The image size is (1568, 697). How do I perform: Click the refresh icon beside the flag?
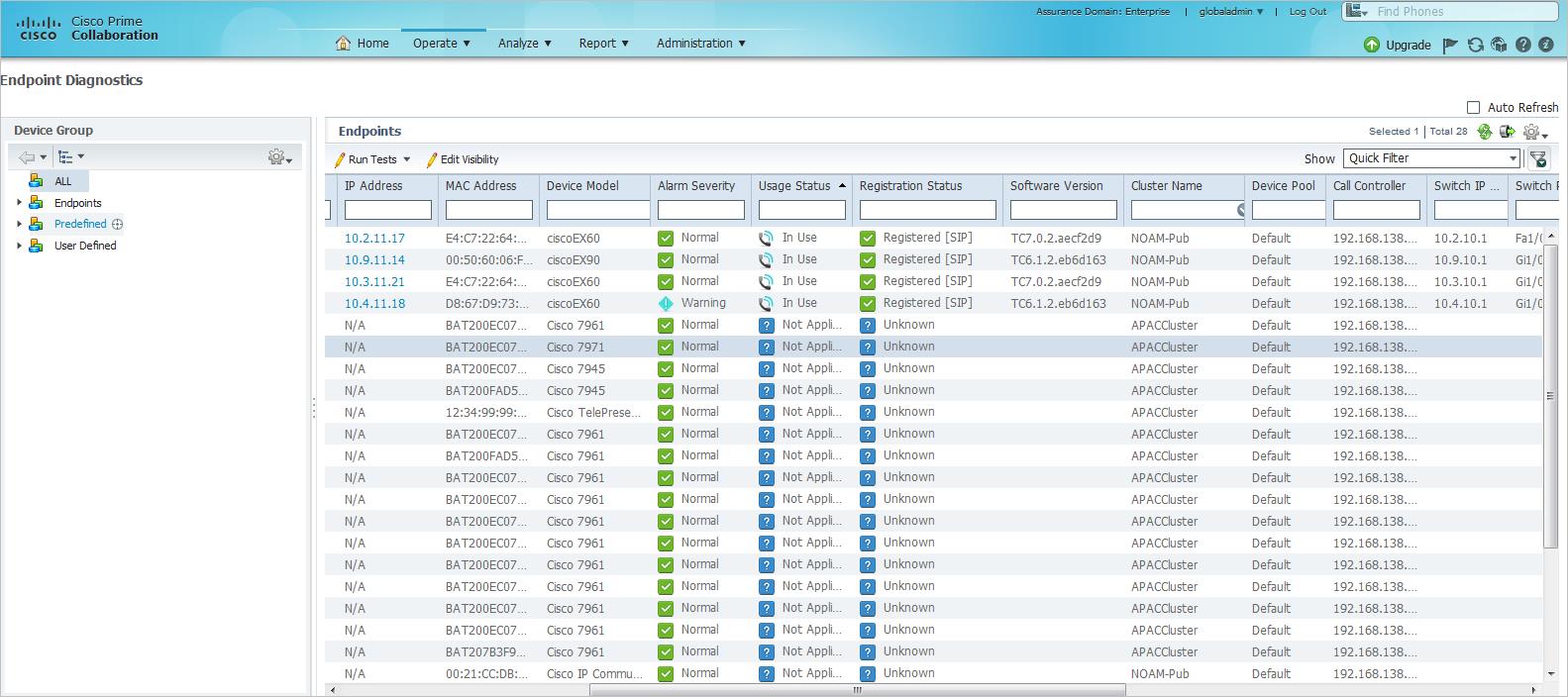click(1475, 45)
